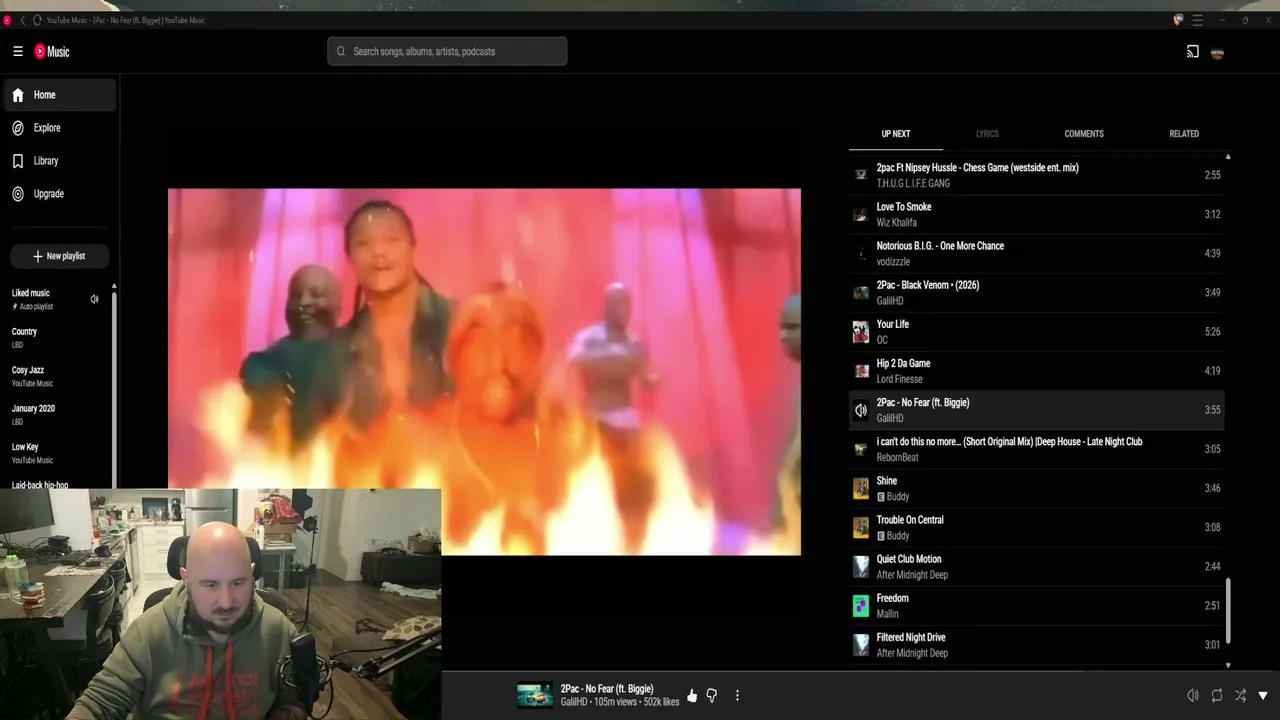
Task: Switch to the Lyrics tab
Action: (x=987, y=134)
